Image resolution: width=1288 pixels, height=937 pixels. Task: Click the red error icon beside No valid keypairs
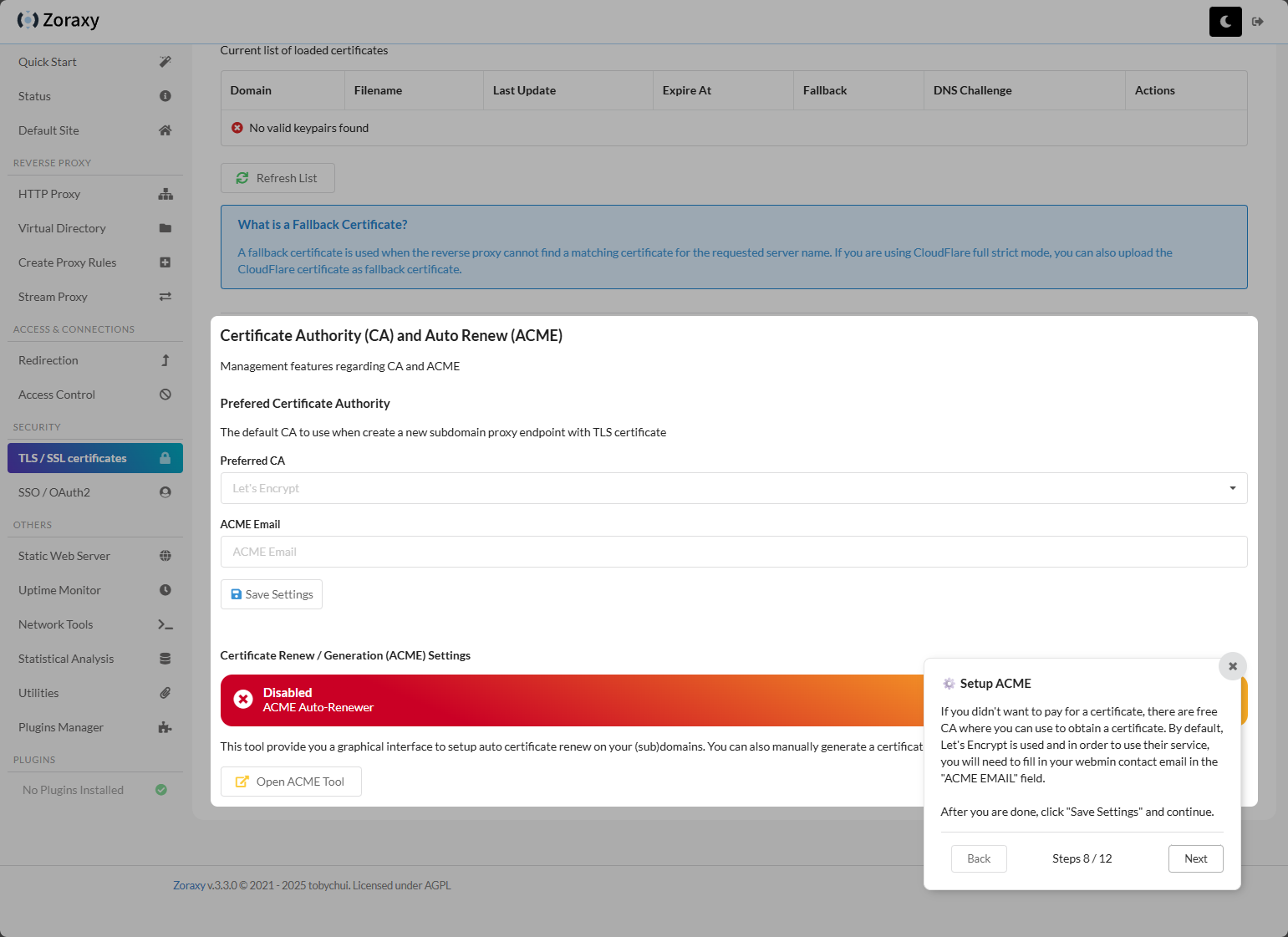pyautogui.click(x=237, y=128)
